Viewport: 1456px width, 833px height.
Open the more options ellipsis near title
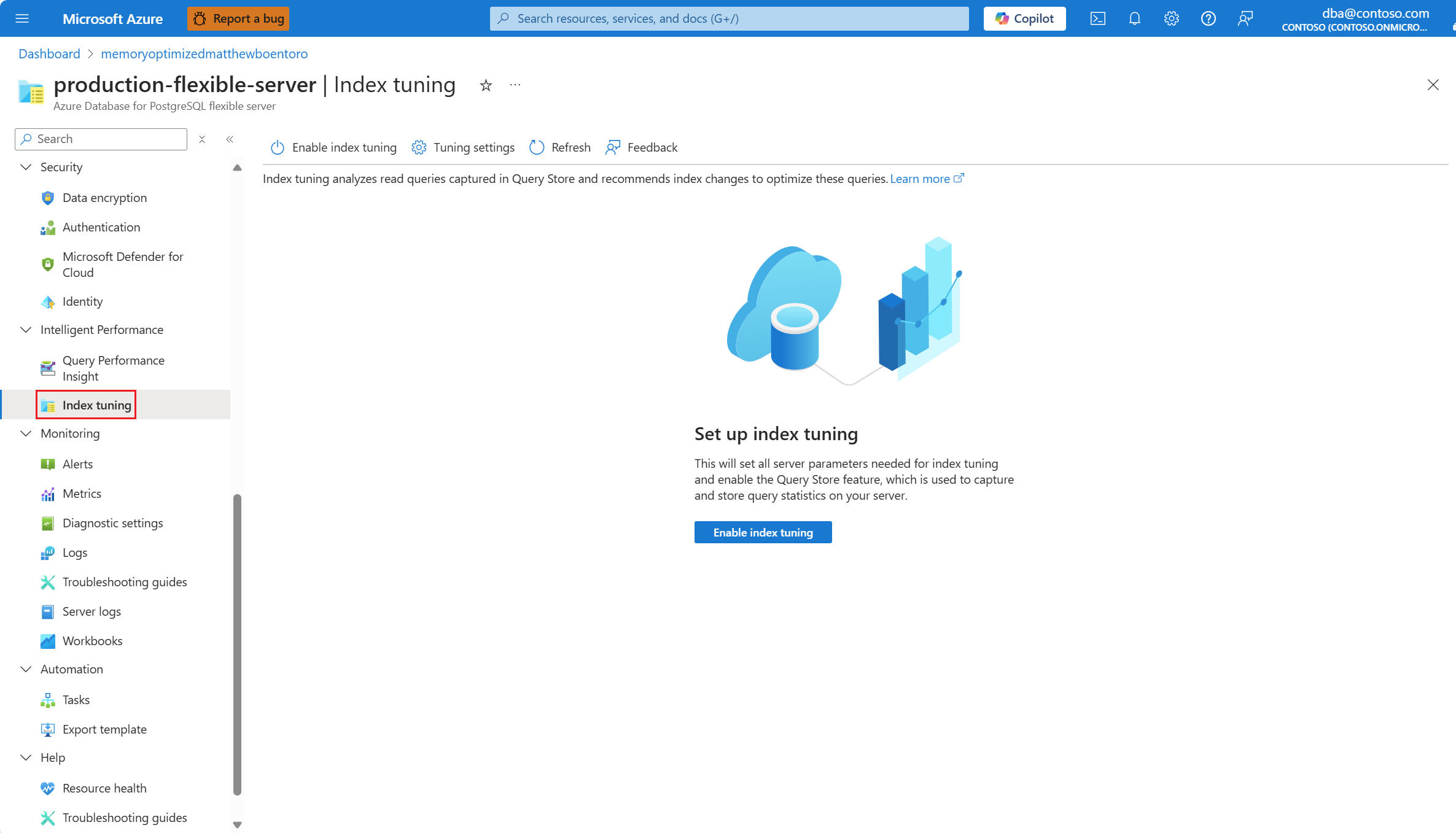(x=515, y=85)
